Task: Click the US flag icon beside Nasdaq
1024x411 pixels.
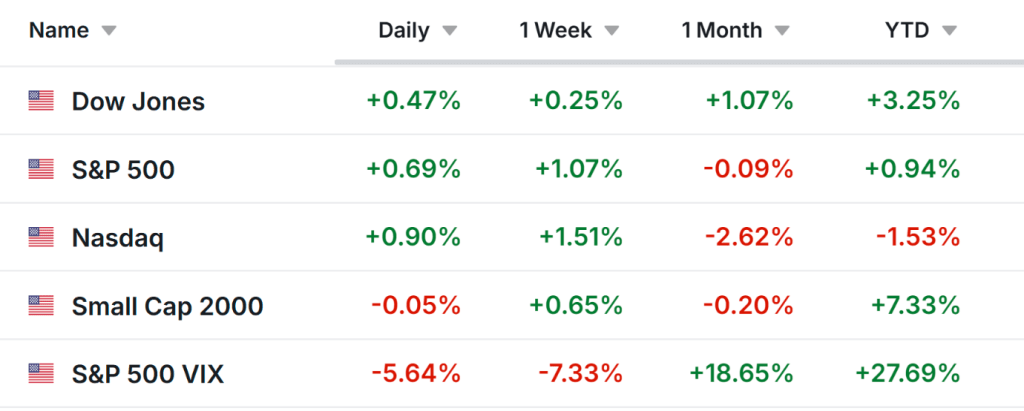Action: click(41, 238)
